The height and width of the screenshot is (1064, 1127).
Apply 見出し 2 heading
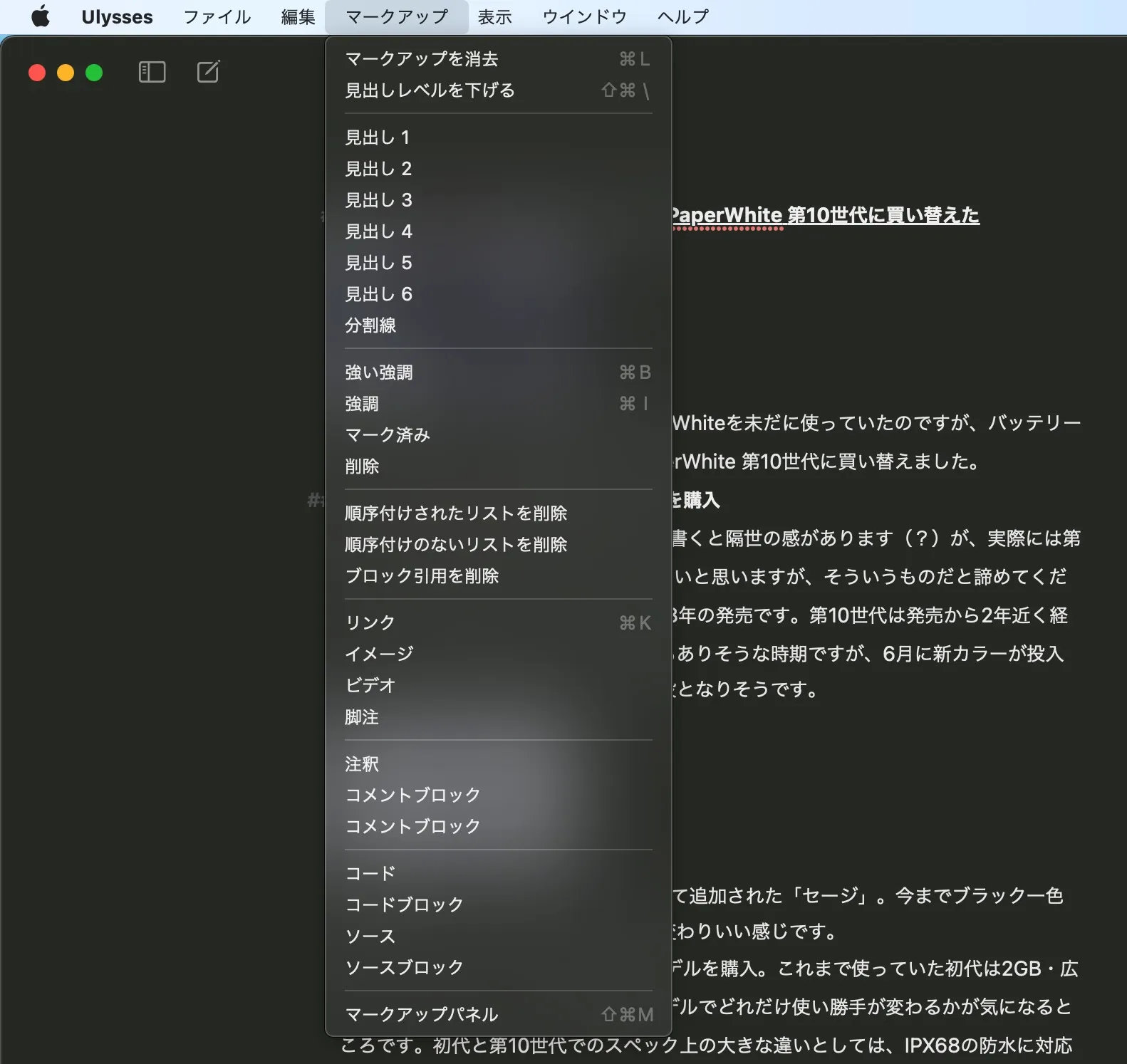tap(498, 169)
